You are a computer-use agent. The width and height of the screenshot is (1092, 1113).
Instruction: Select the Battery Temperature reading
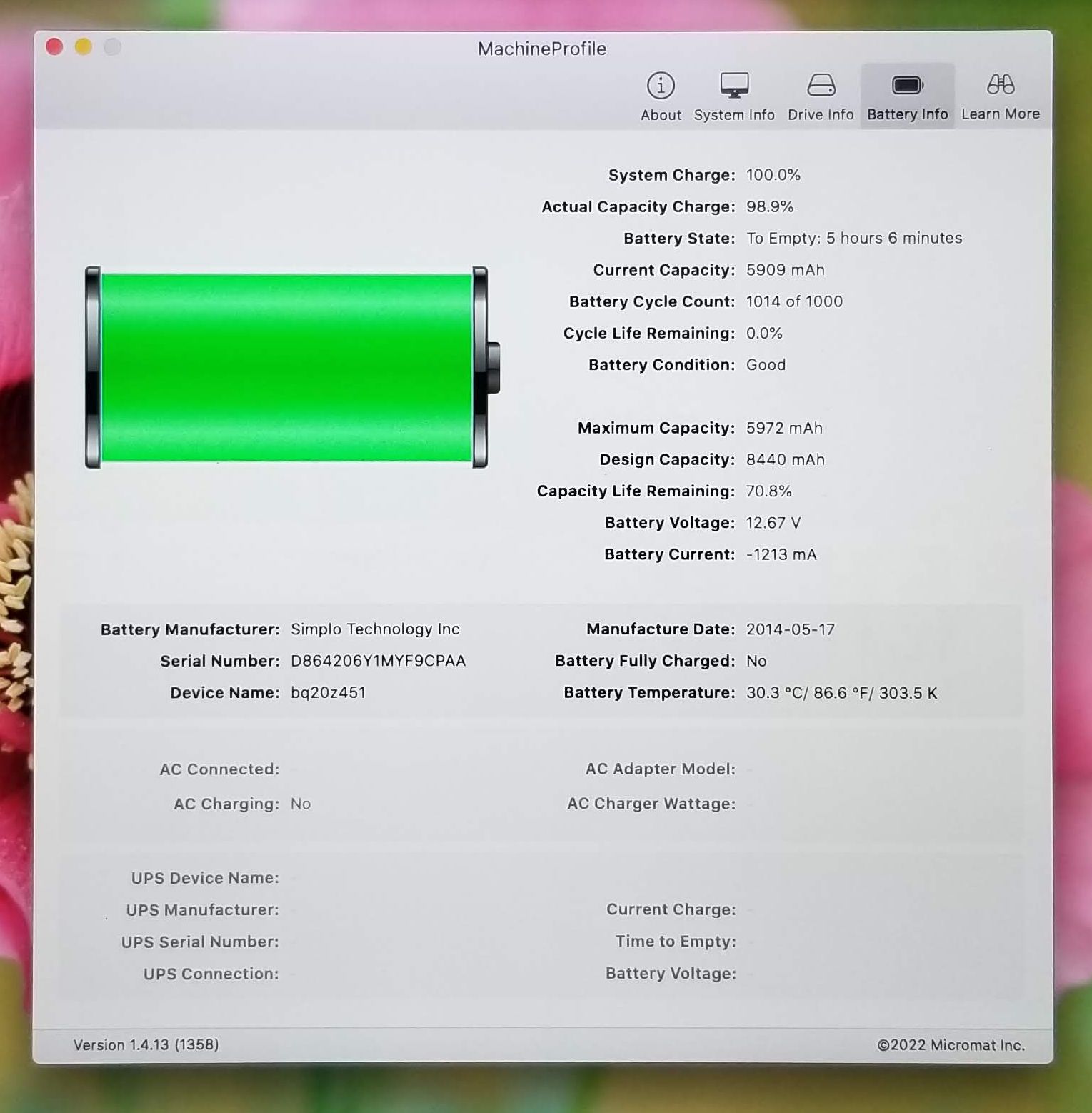(x=841, y=693)
